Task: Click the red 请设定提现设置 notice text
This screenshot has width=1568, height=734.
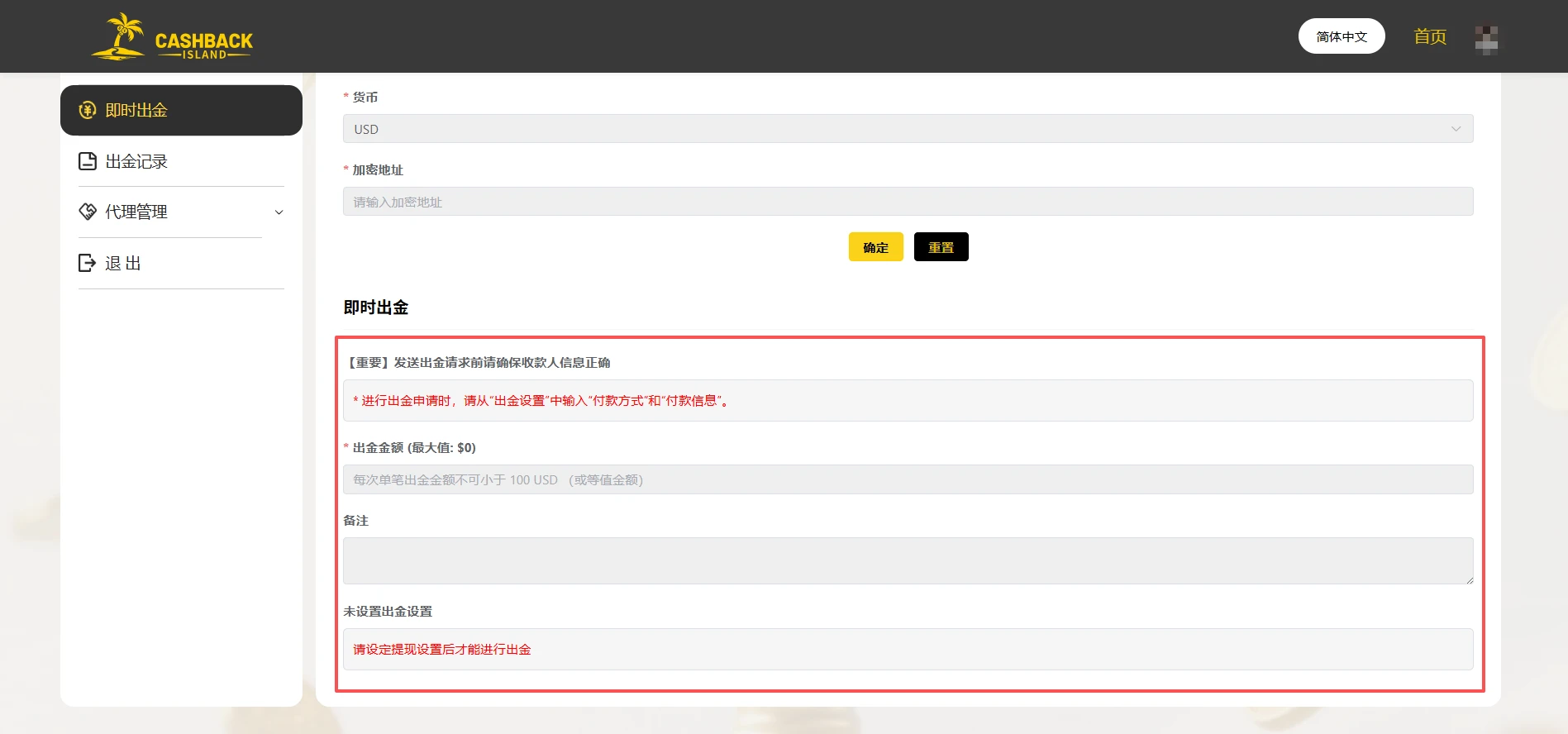Action: click(x=442, y=650)
